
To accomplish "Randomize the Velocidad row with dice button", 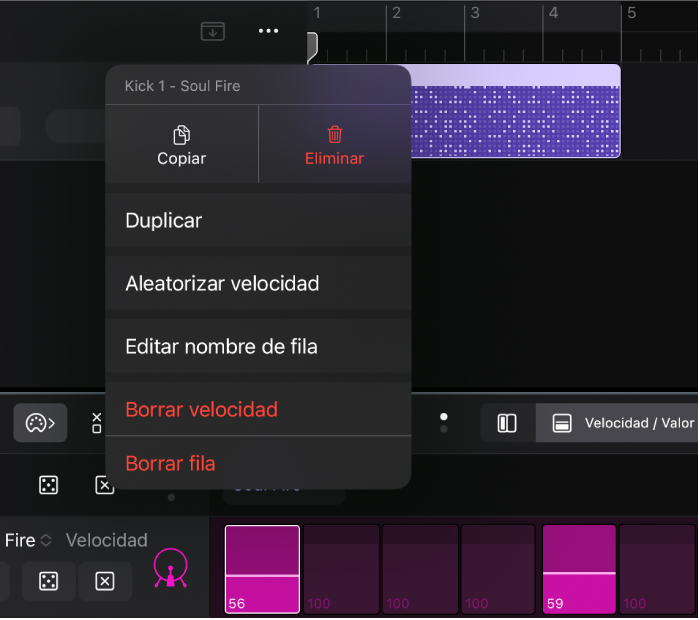I will (x=49, y=583).
